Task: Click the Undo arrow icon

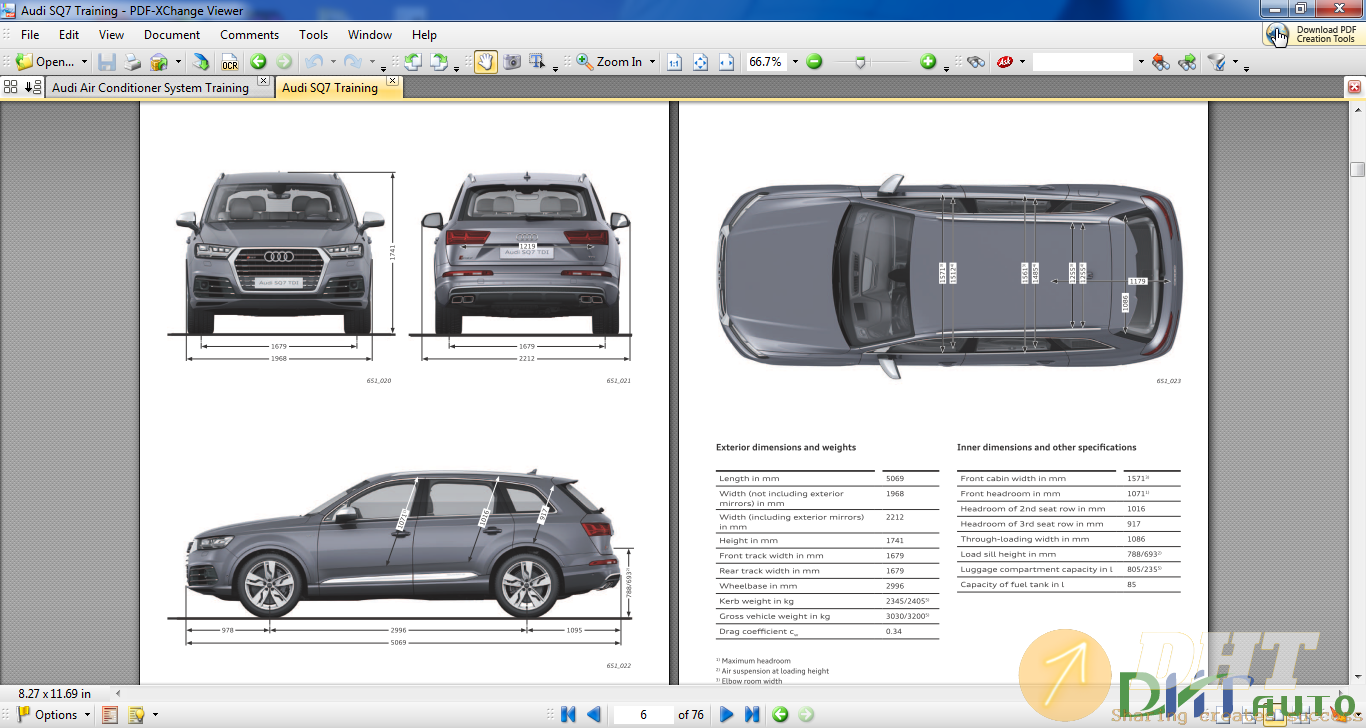Action: pyautogui.click(x=314, y=62)
